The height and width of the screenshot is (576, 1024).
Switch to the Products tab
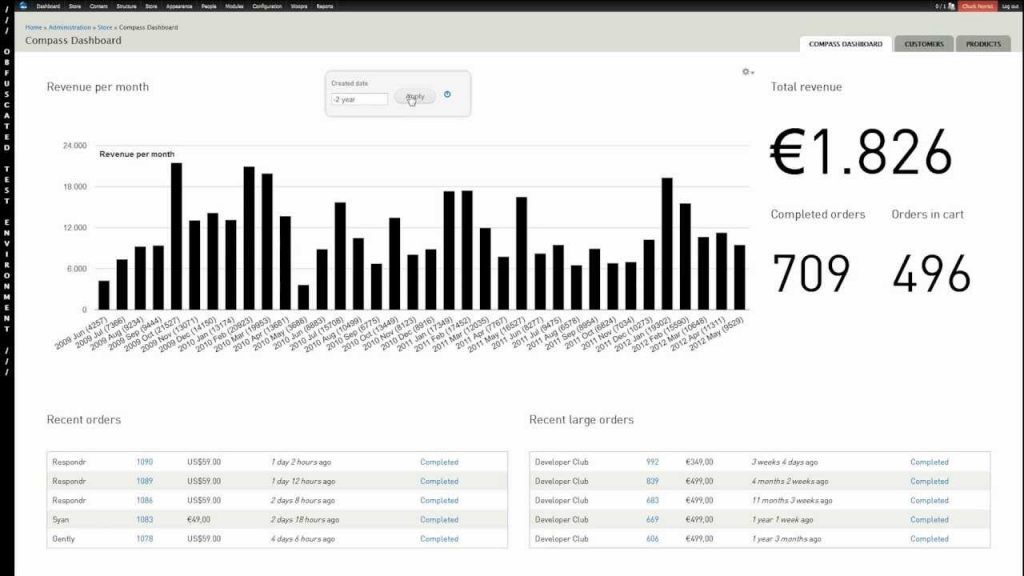point(983,44)
